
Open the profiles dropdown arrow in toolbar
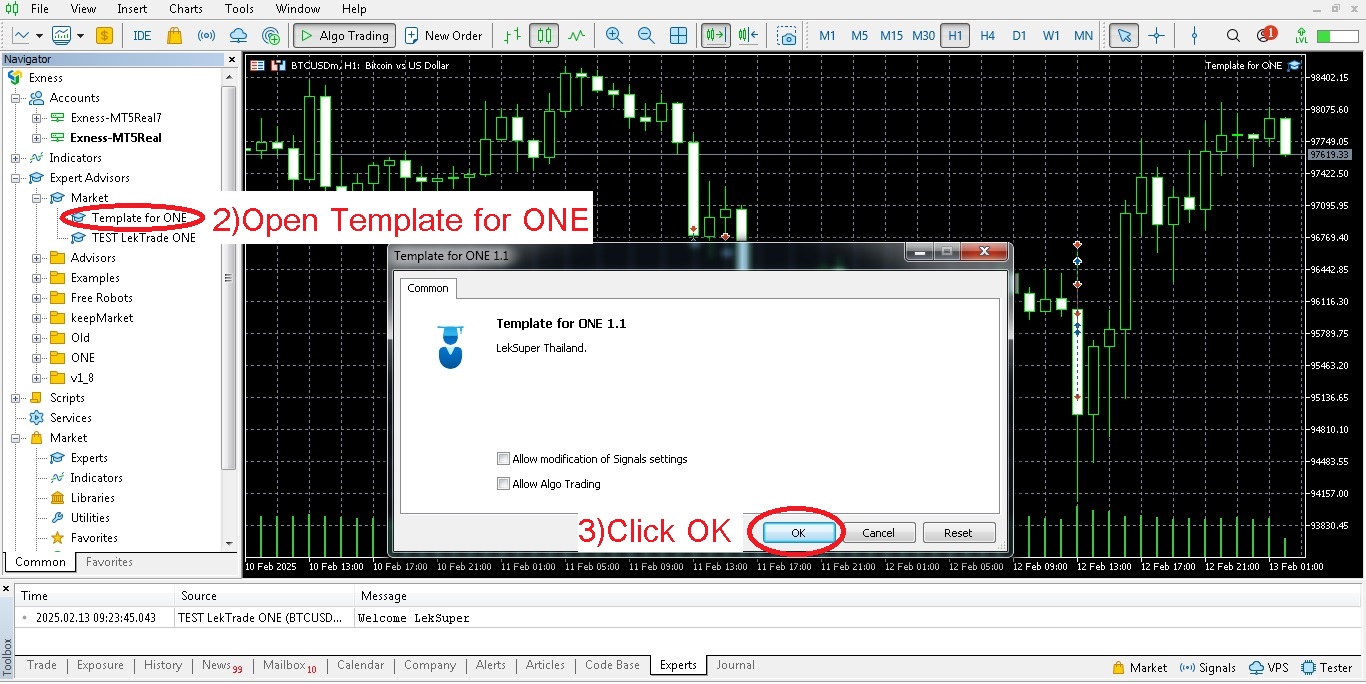point(80,36)
